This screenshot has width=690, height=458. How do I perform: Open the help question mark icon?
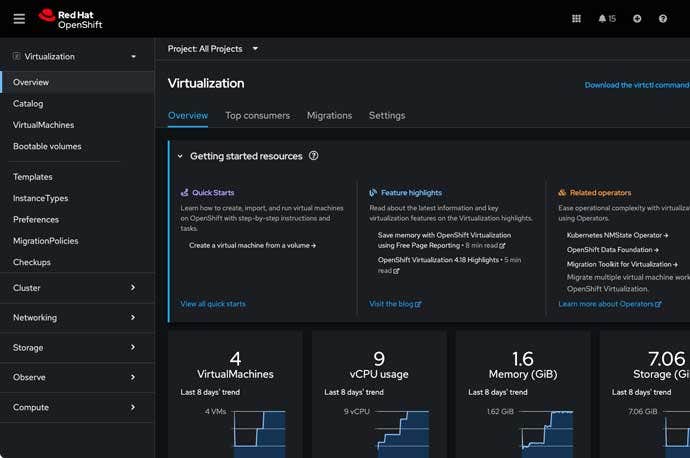(x=663, y=18)
